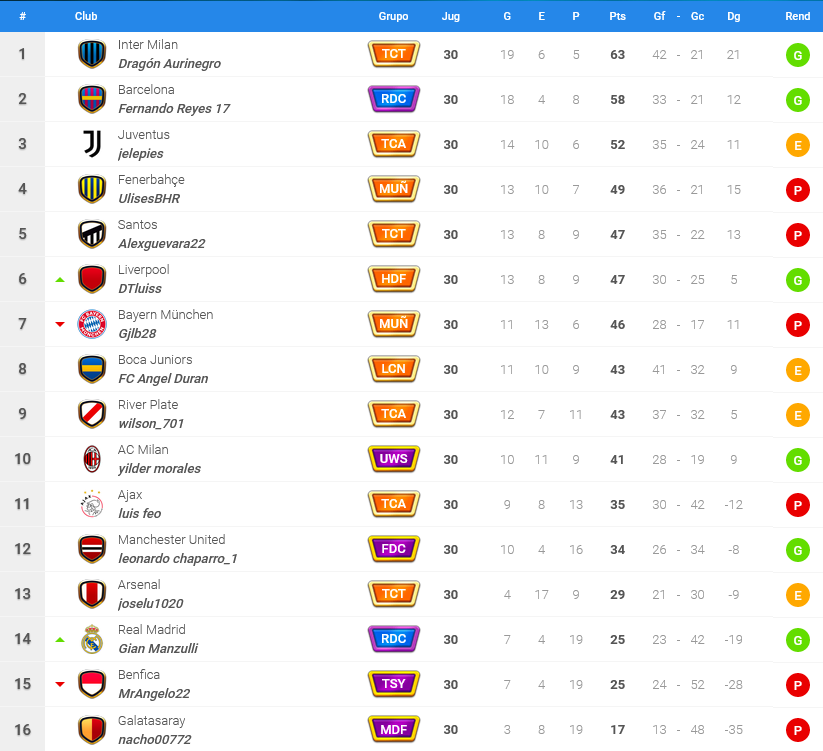Select the Manchester United row

[x=412, y=549]
